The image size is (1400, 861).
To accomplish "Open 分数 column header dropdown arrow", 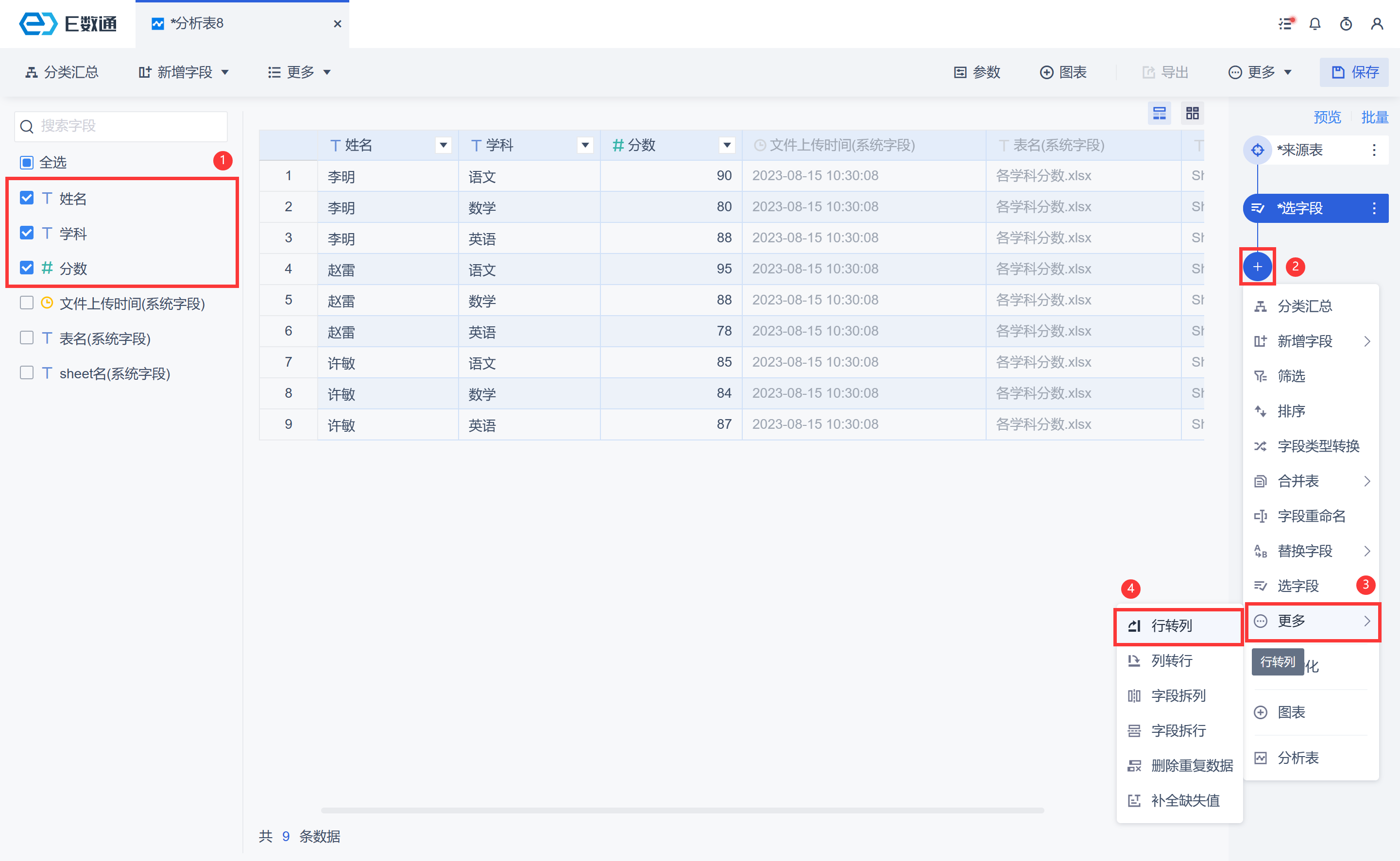I will [x=727, y=145].
